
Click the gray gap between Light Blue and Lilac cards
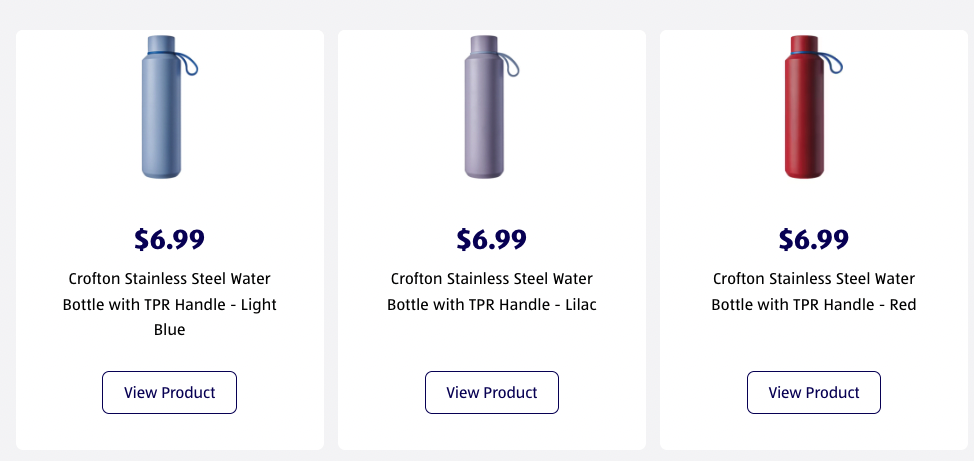(x=331, y=240)
